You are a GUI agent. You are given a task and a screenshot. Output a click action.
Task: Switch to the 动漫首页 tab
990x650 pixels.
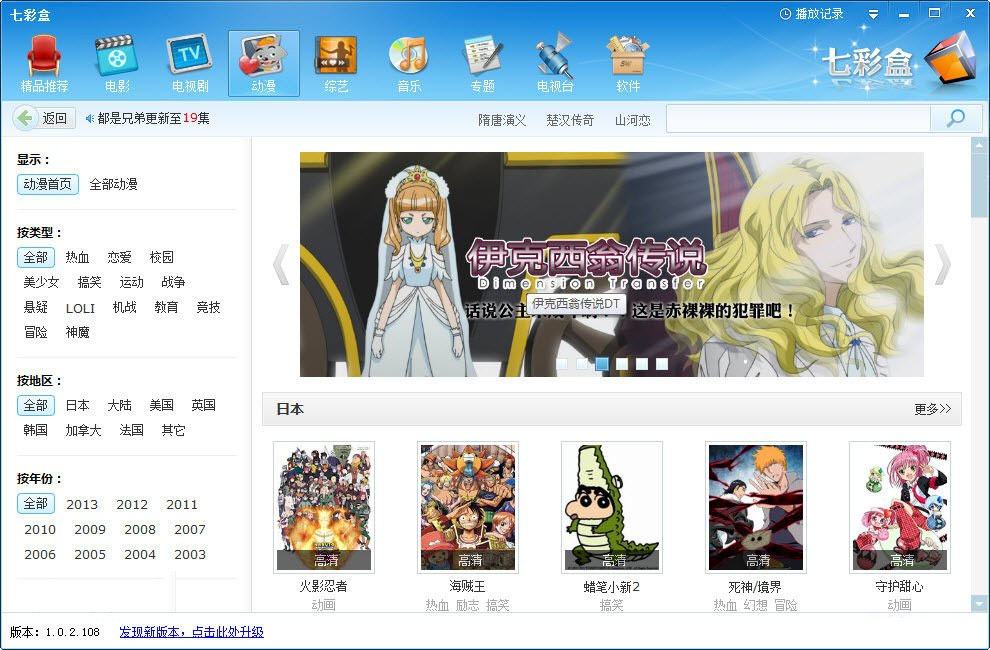click(x=47, y=184)
